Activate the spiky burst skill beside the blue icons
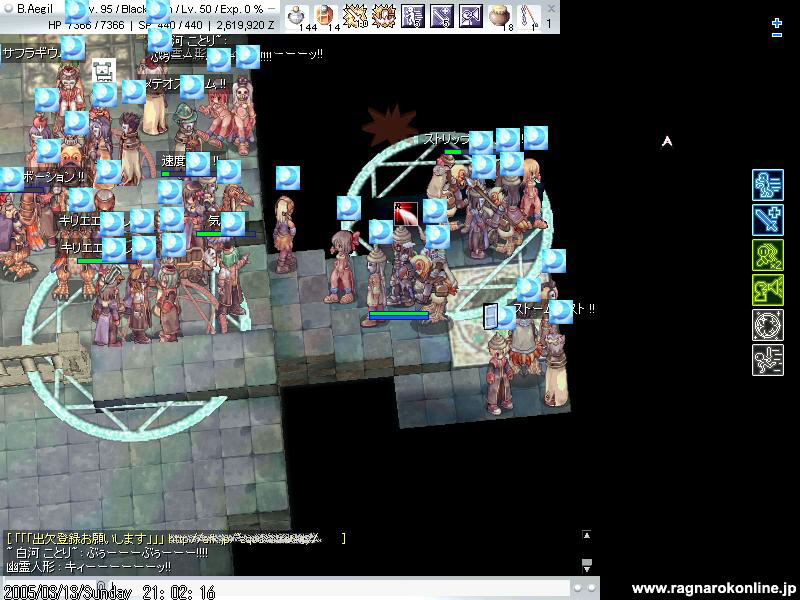This screenshot has height=600, width=800. [x=383, y=16]
